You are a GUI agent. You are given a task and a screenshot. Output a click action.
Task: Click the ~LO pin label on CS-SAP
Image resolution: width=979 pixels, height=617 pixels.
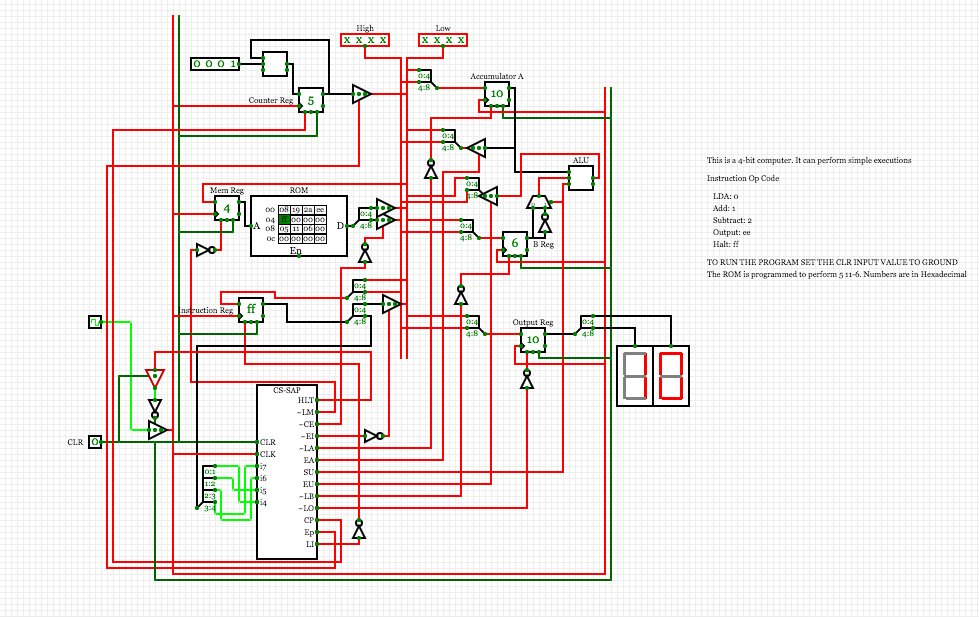pyautogui.click(x=307, y=508)
